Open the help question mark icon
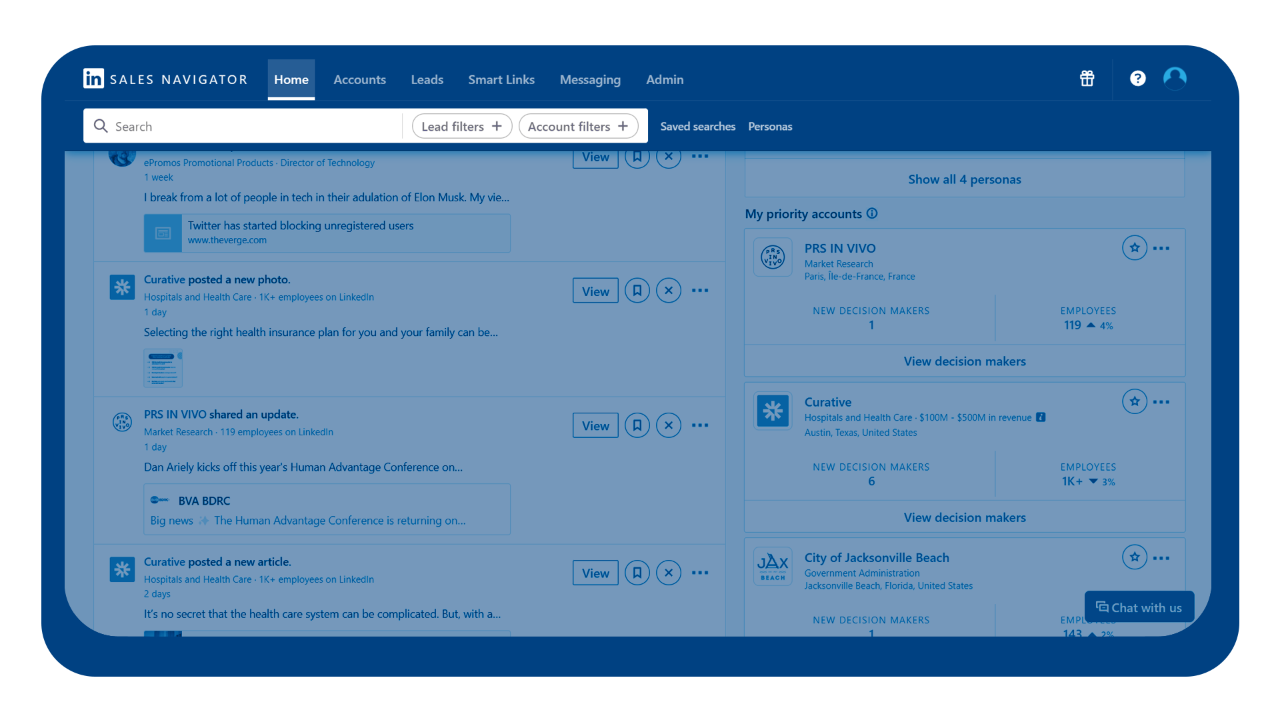 point(1137,78)
